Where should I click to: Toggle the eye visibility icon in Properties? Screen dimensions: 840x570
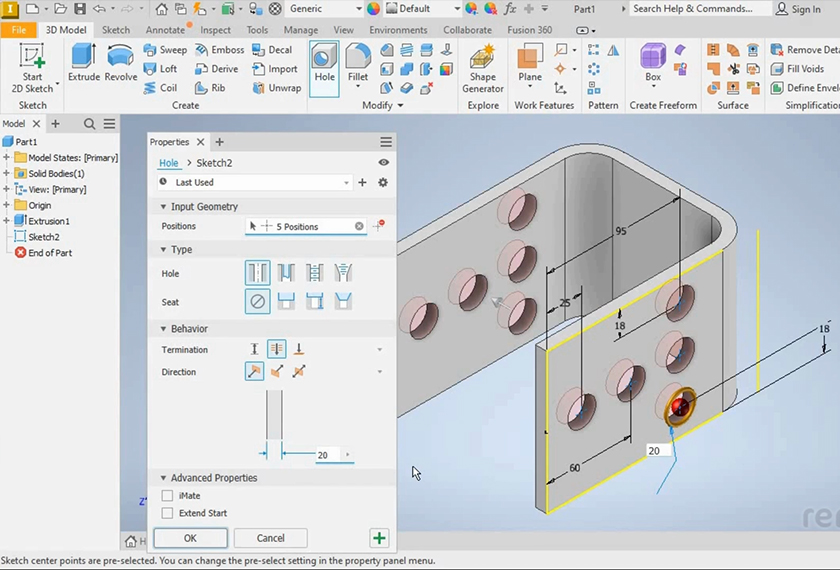tap(384, 163)
